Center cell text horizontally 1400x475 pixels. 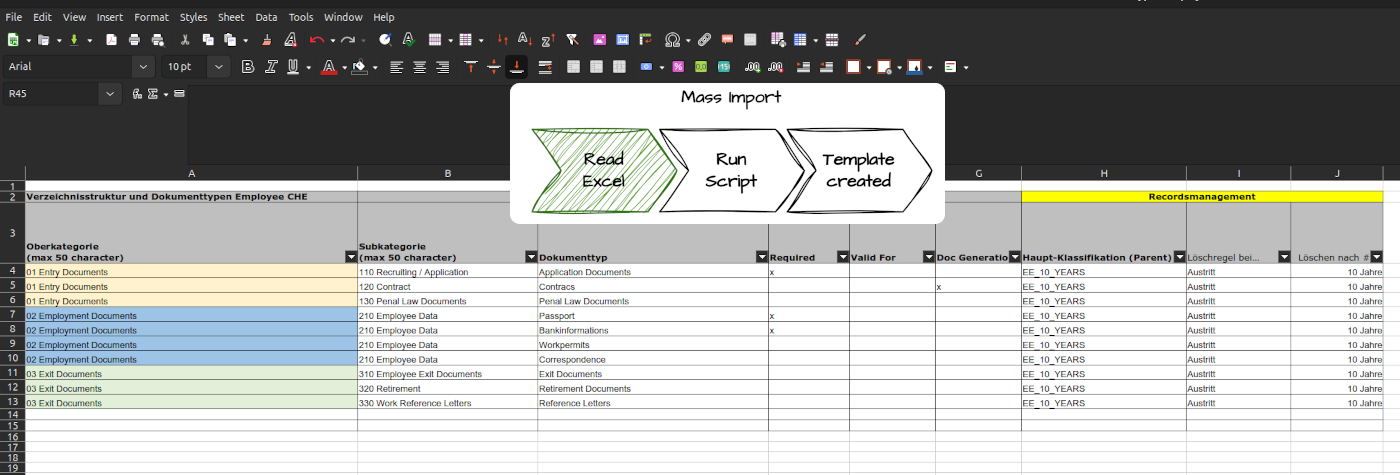pyautogui.click(x=419, y=67)
